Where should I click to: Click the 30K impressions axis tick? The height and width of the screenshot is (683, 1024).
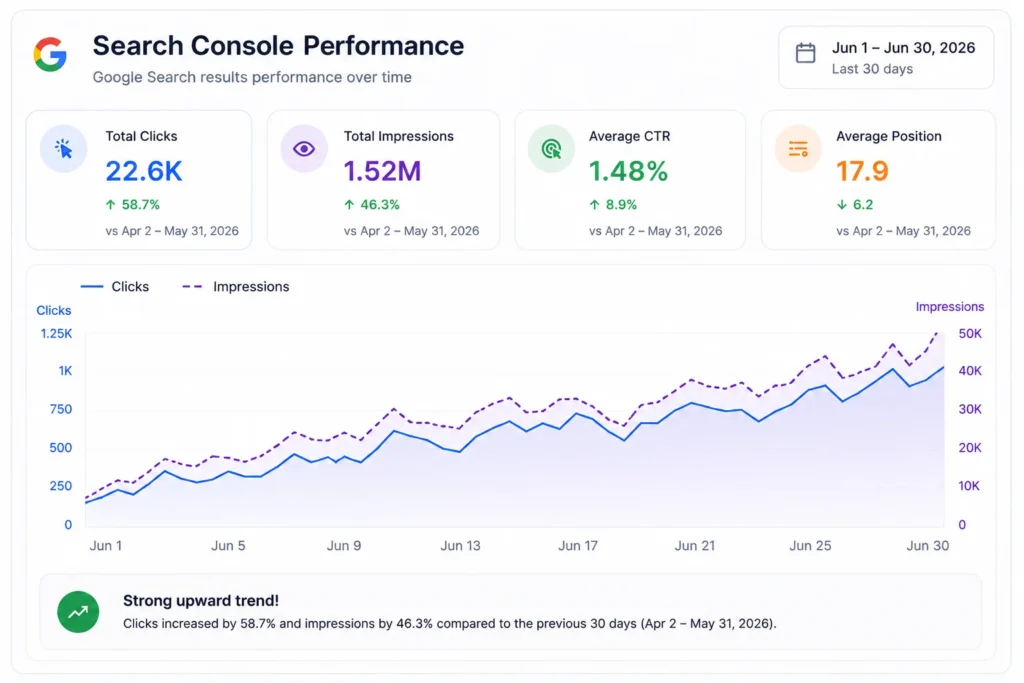970,409
